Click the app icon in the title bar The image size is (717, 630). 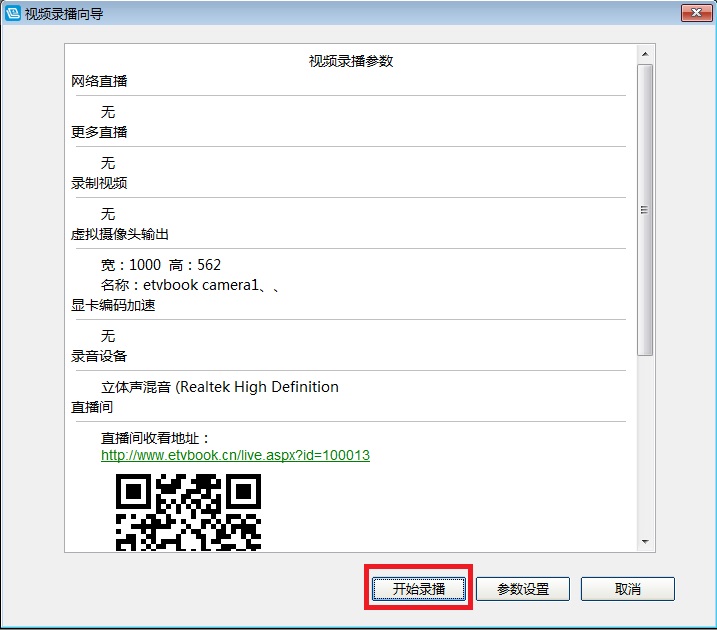coord(13,13)
